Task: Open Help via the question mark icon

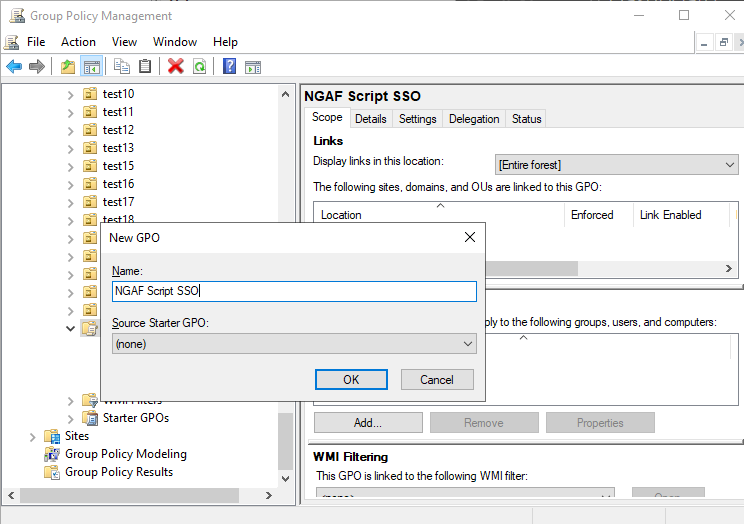Action: tap(230, 67)
